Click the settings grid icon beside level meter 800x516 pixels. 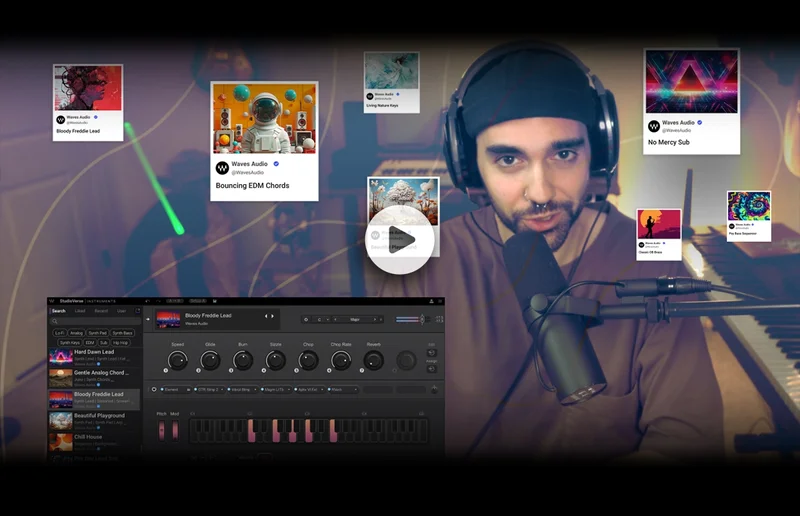440,319
